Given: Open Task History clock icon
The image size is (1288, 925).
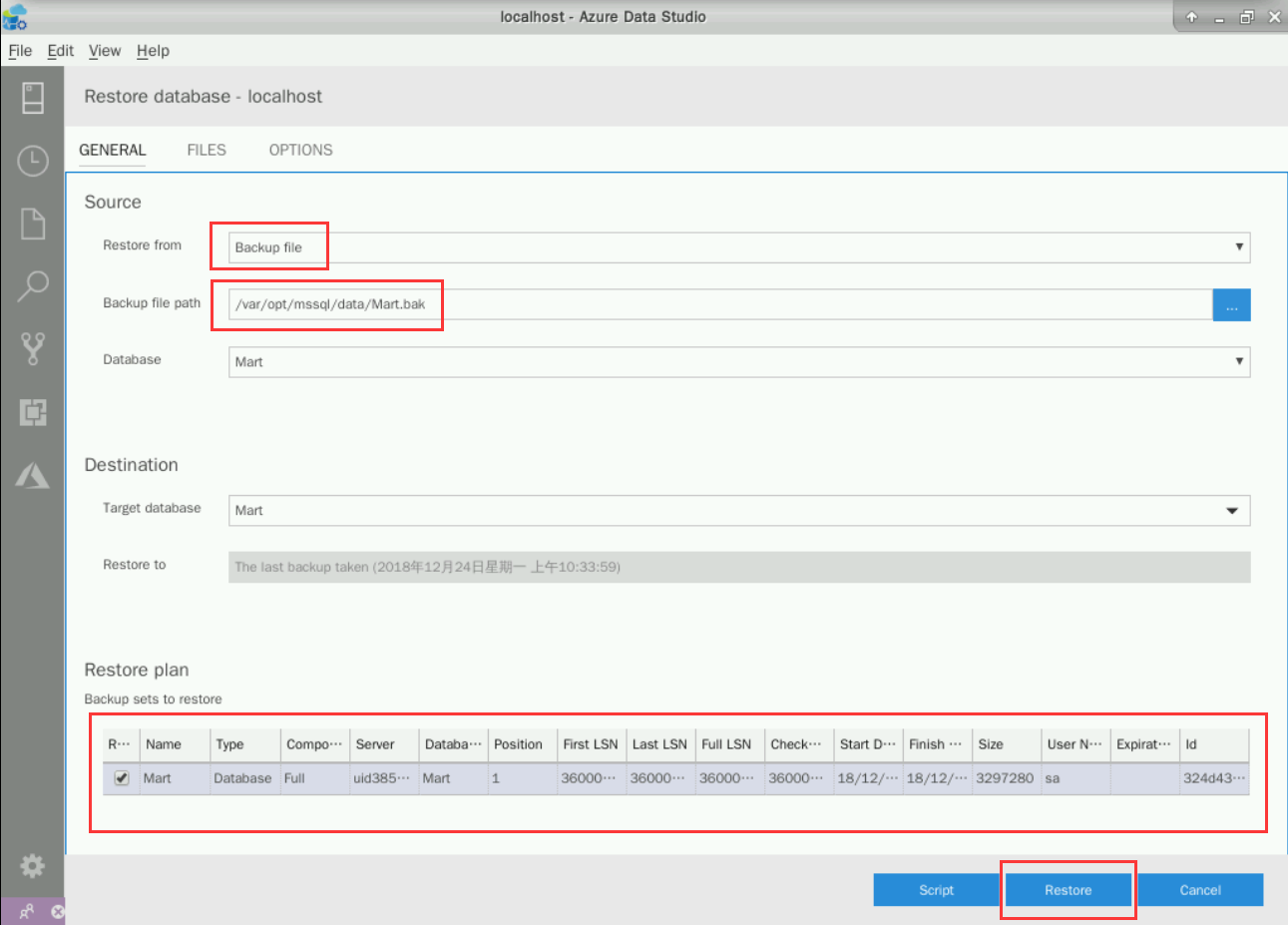Looking at the screenshot, I should [32, 161].
